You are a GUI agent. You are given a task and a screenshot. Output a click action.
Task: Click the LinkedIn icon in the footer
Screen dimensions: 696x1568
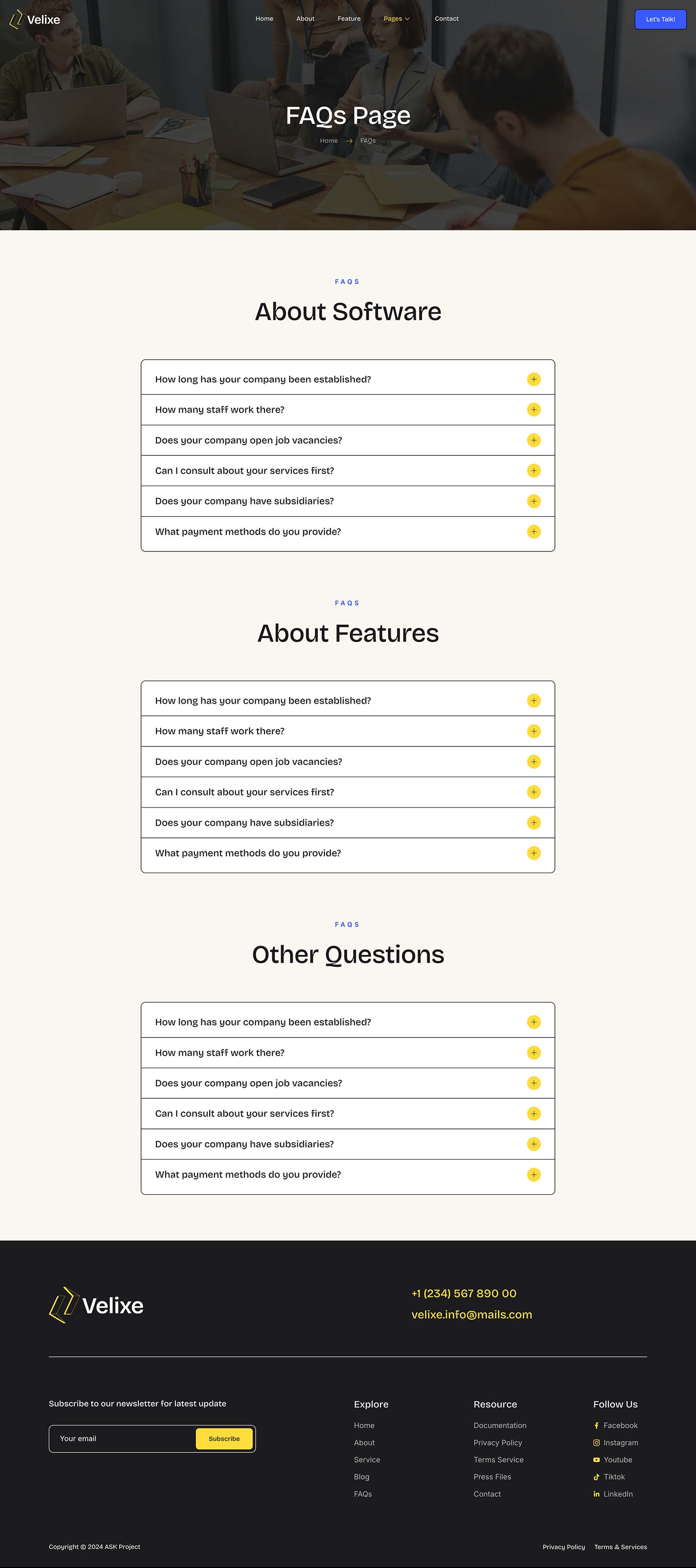[x=596, y=1494]
